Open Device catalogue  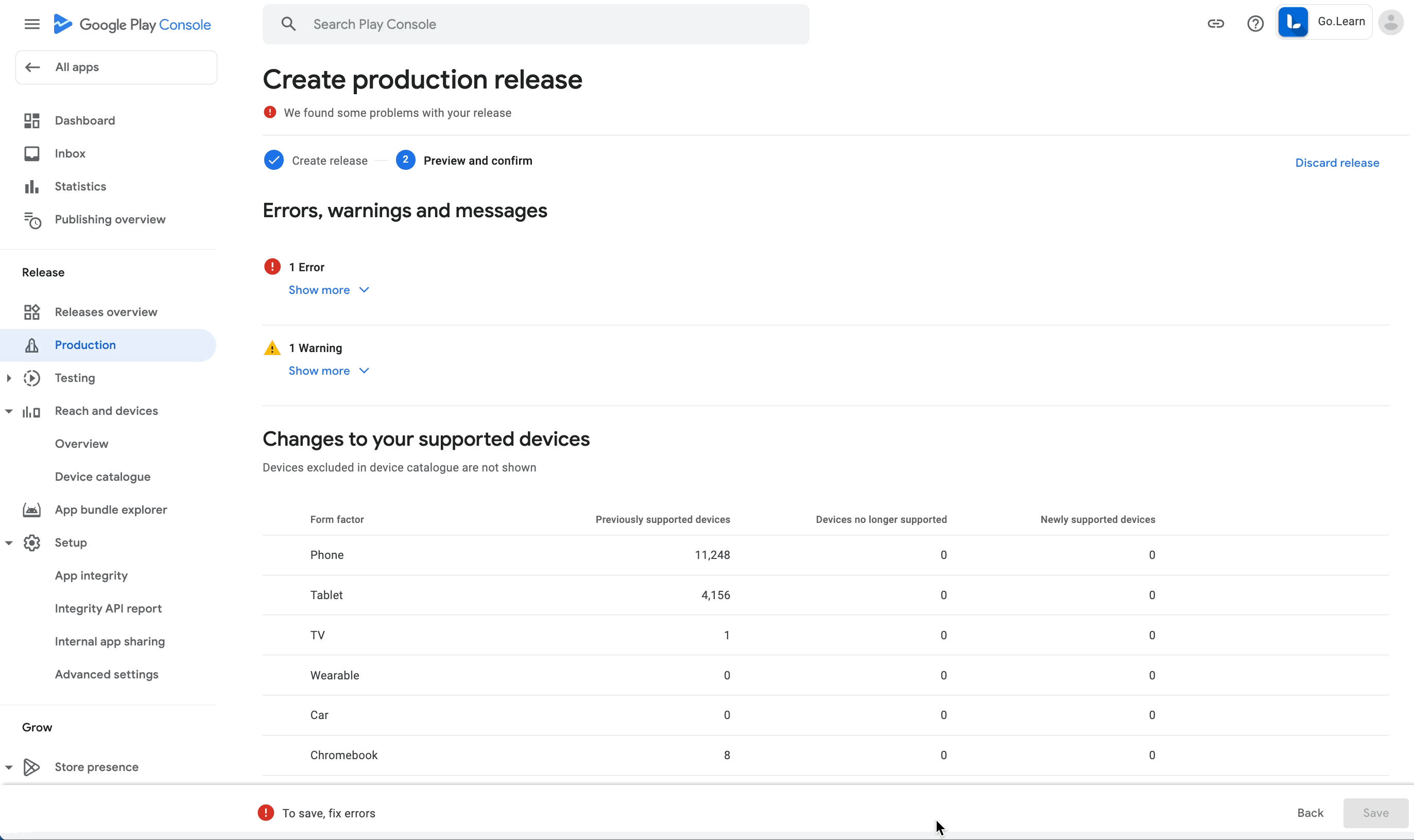[x=102, y=477]
